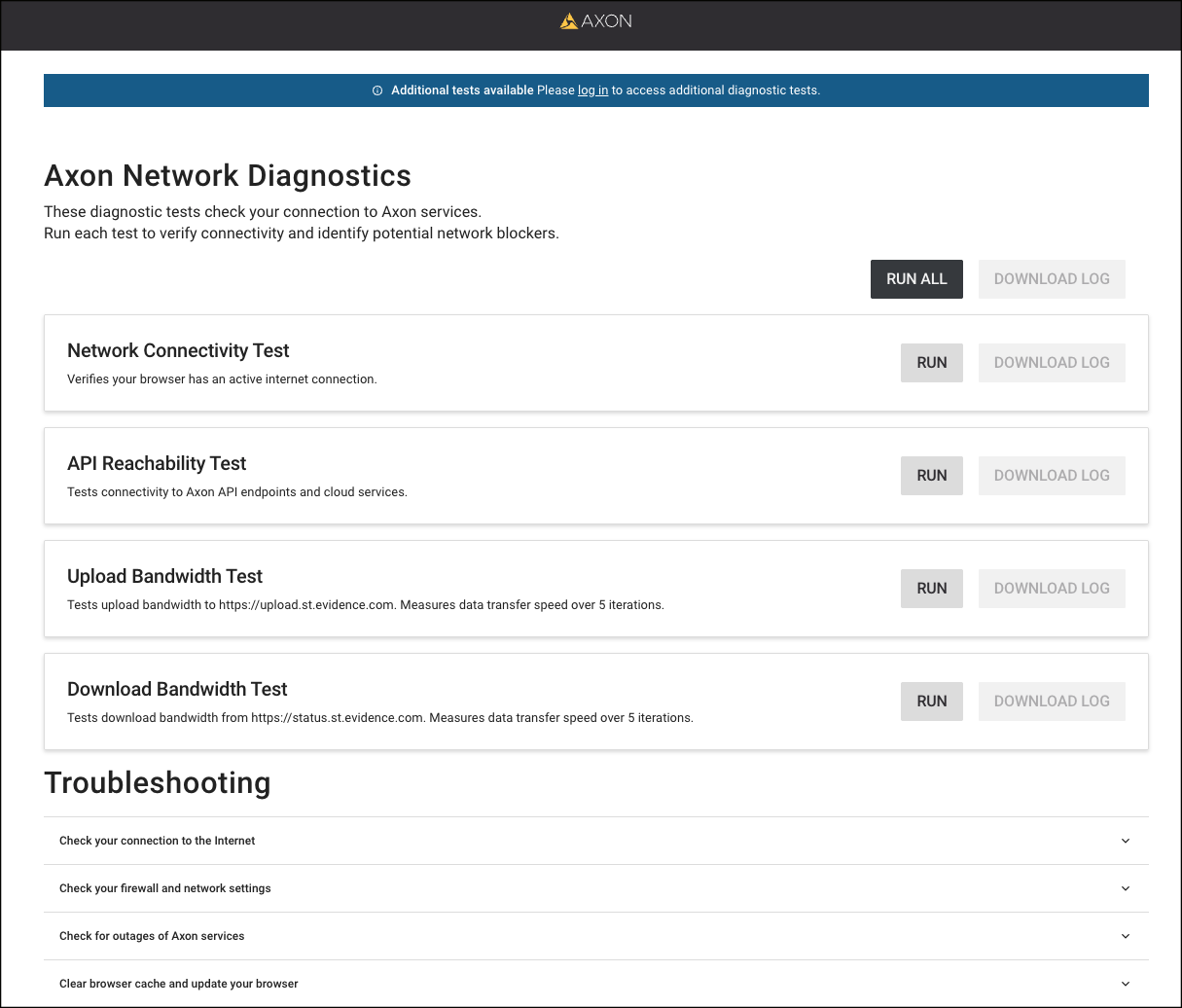1182x1008 pixels.
Task: Run the Network Connectivity Test
Action: [931, 363]
